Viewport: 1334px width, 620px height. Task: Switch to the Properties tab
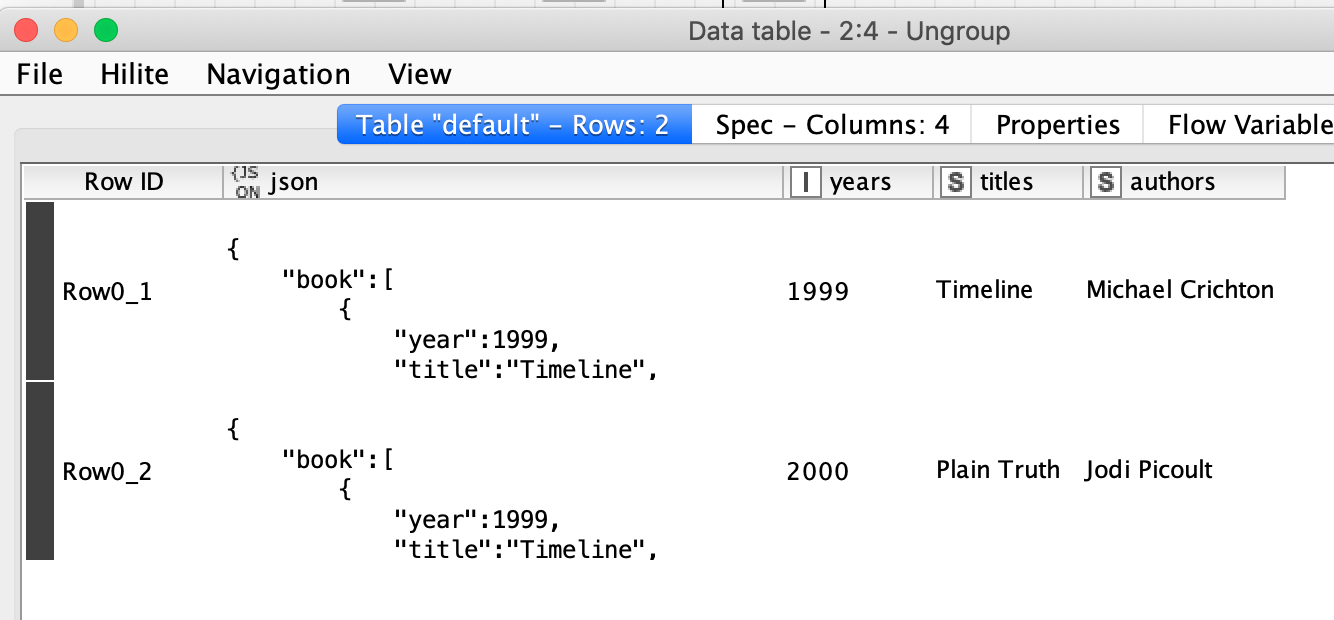tap(1058, 125)
